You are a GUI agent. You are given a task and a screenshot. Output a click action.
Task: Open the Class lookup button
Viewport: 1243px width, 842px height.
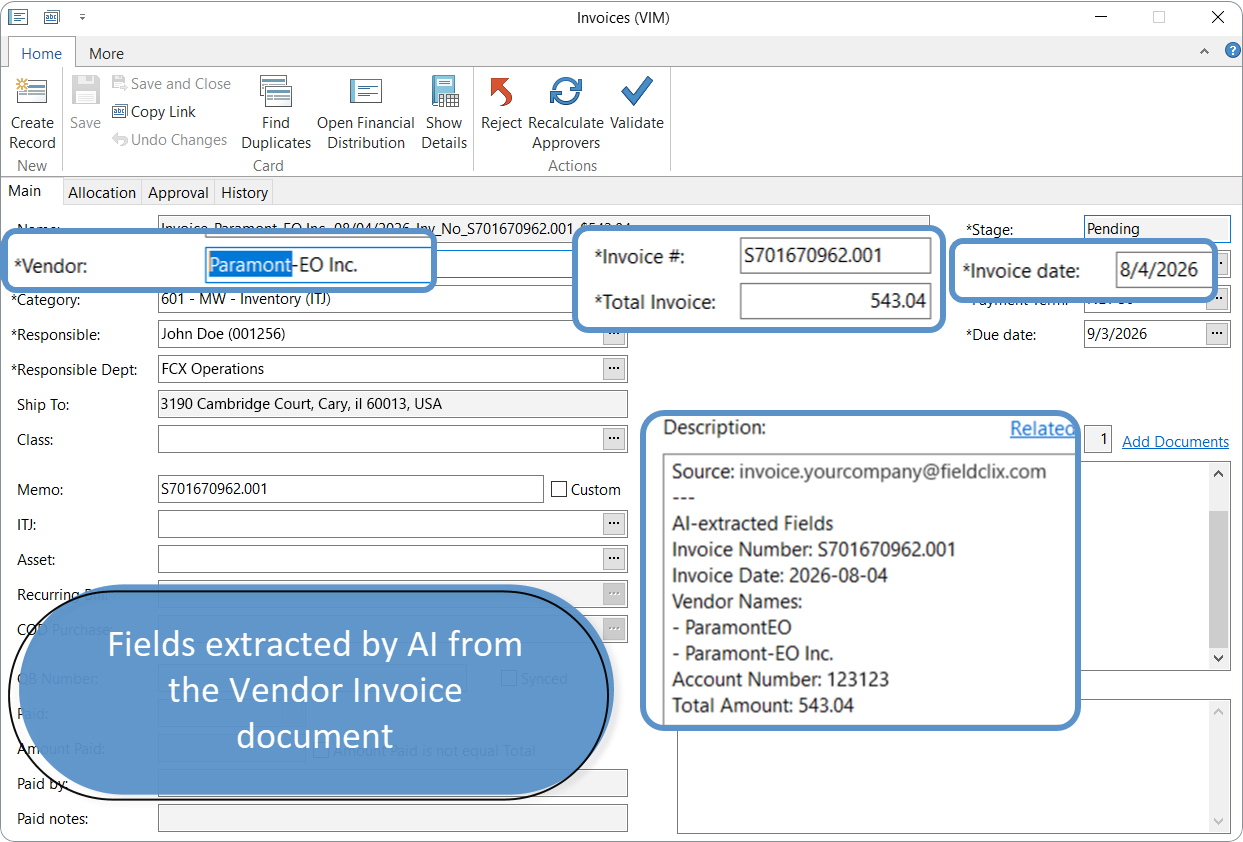pos(614,439)
